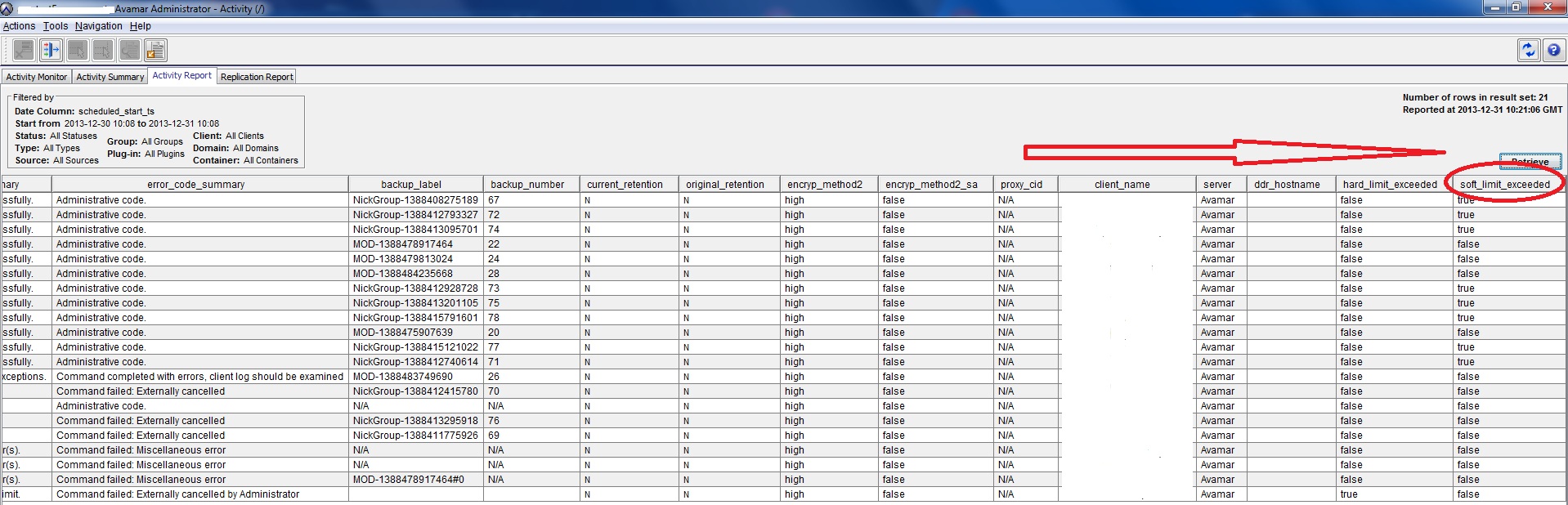The height and width of the screenshot is (505, 1568).
Task: Switch to the Replication Report tab
Action: point(257,77)
